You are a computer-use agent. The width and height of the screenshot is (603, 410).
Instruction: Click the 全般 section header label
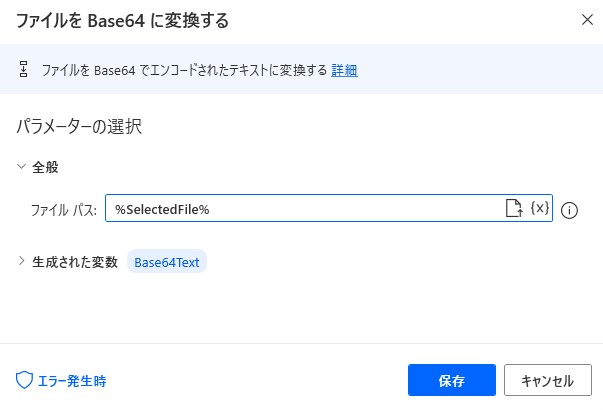(45, 167)
